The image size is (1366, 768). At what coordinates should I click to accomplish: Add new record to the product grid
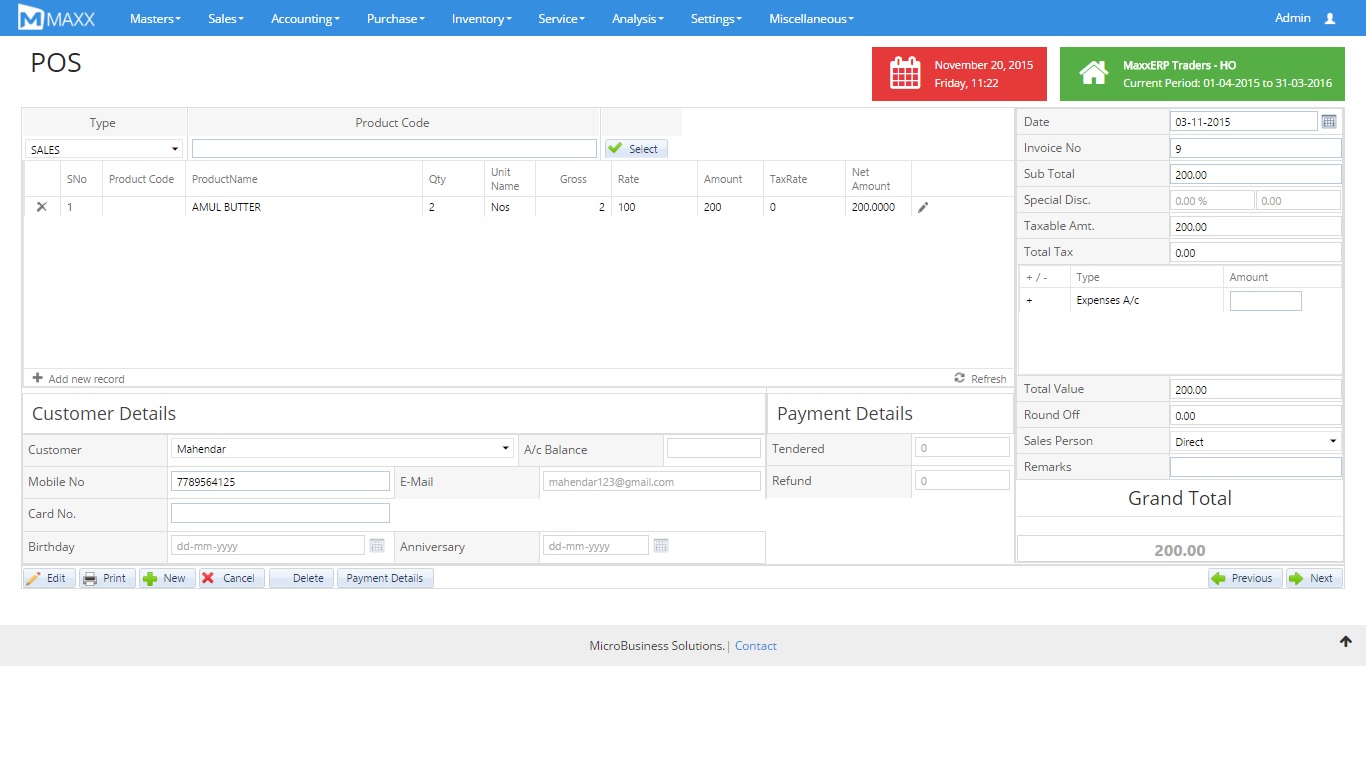78,379
